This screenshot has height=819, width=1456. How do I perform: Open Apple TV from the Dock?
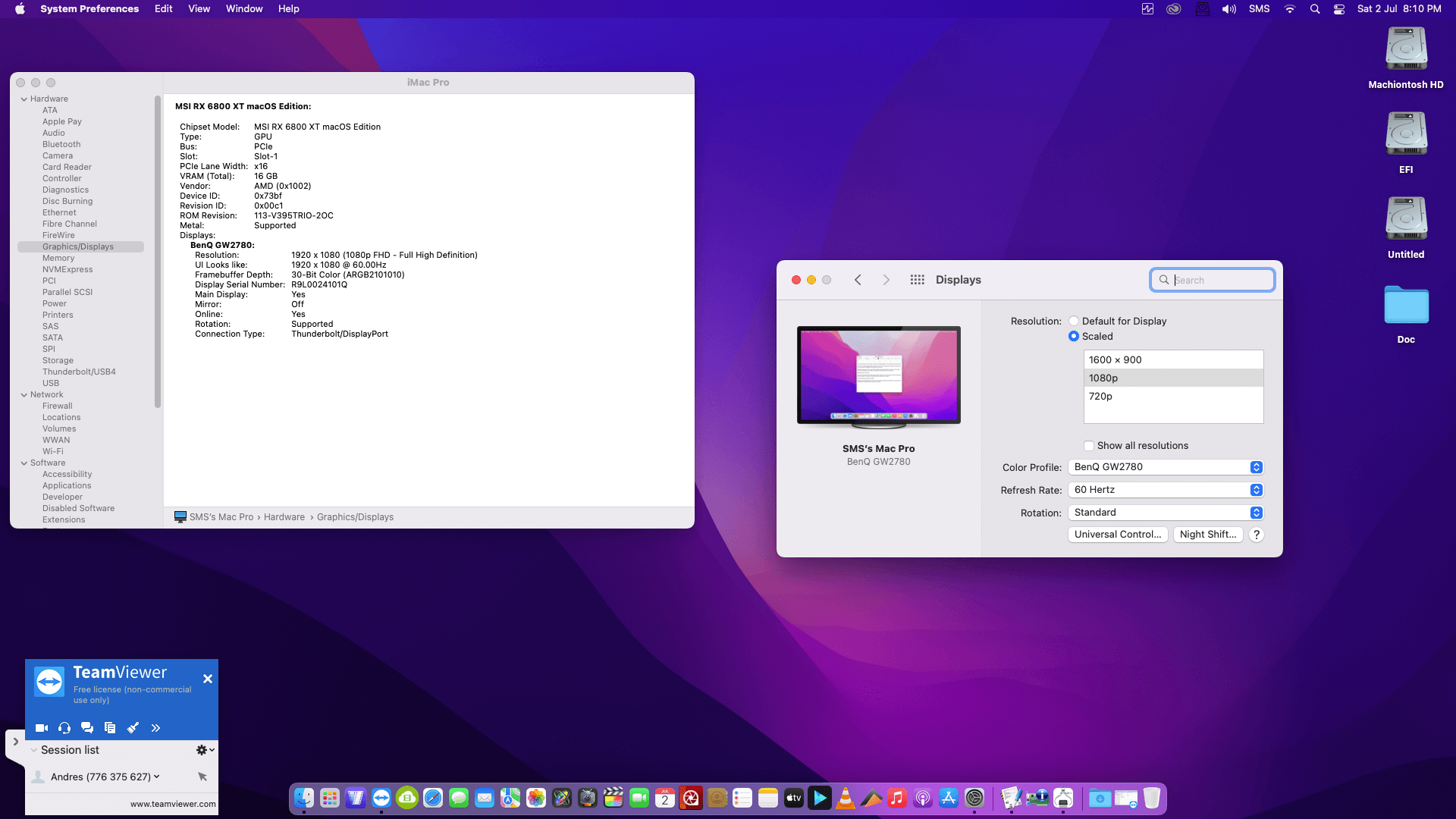point(794,798)
